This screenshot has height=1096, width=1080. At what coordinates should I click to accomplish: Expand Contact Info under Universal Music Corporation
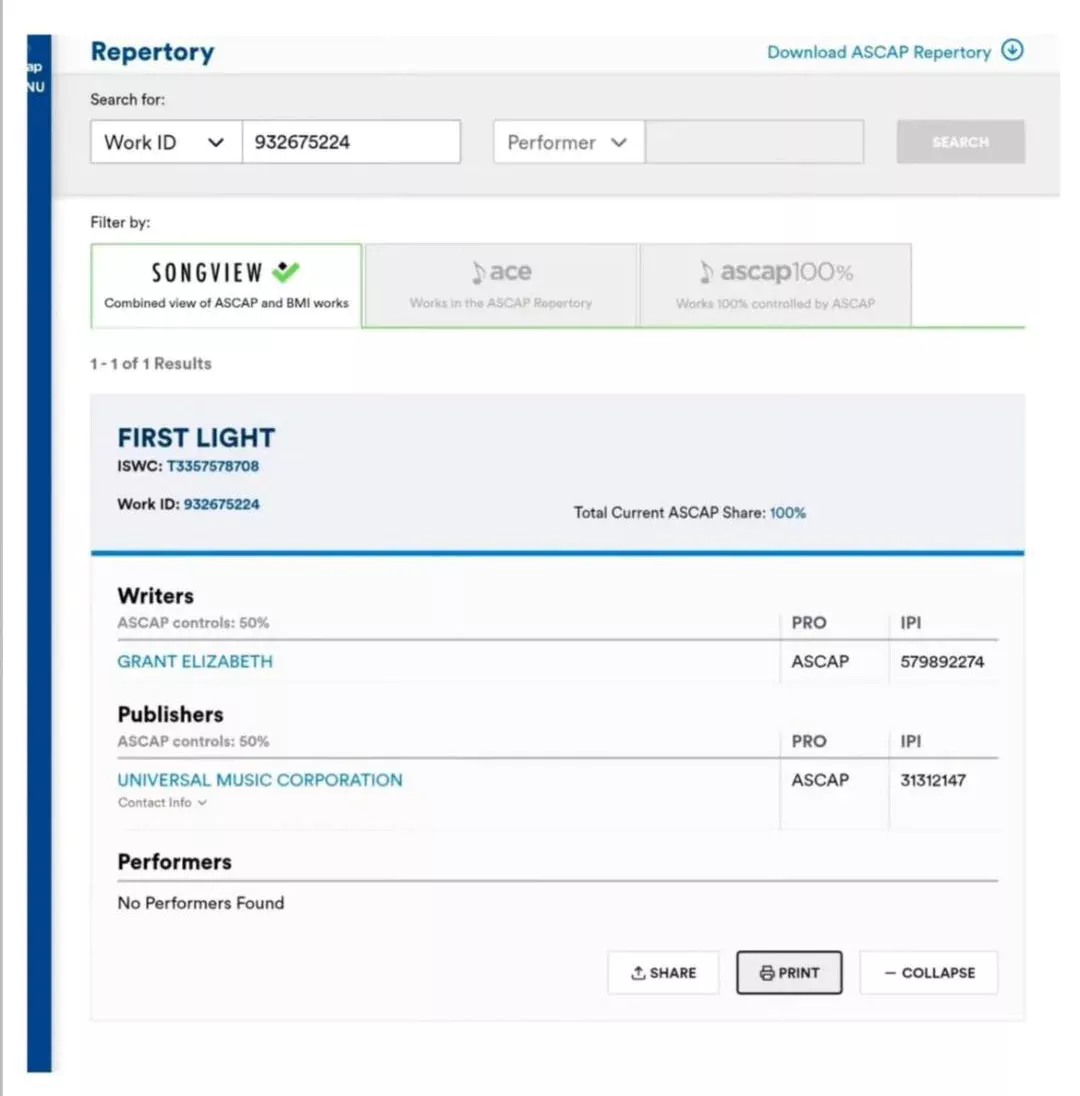(x=162, y=802)
